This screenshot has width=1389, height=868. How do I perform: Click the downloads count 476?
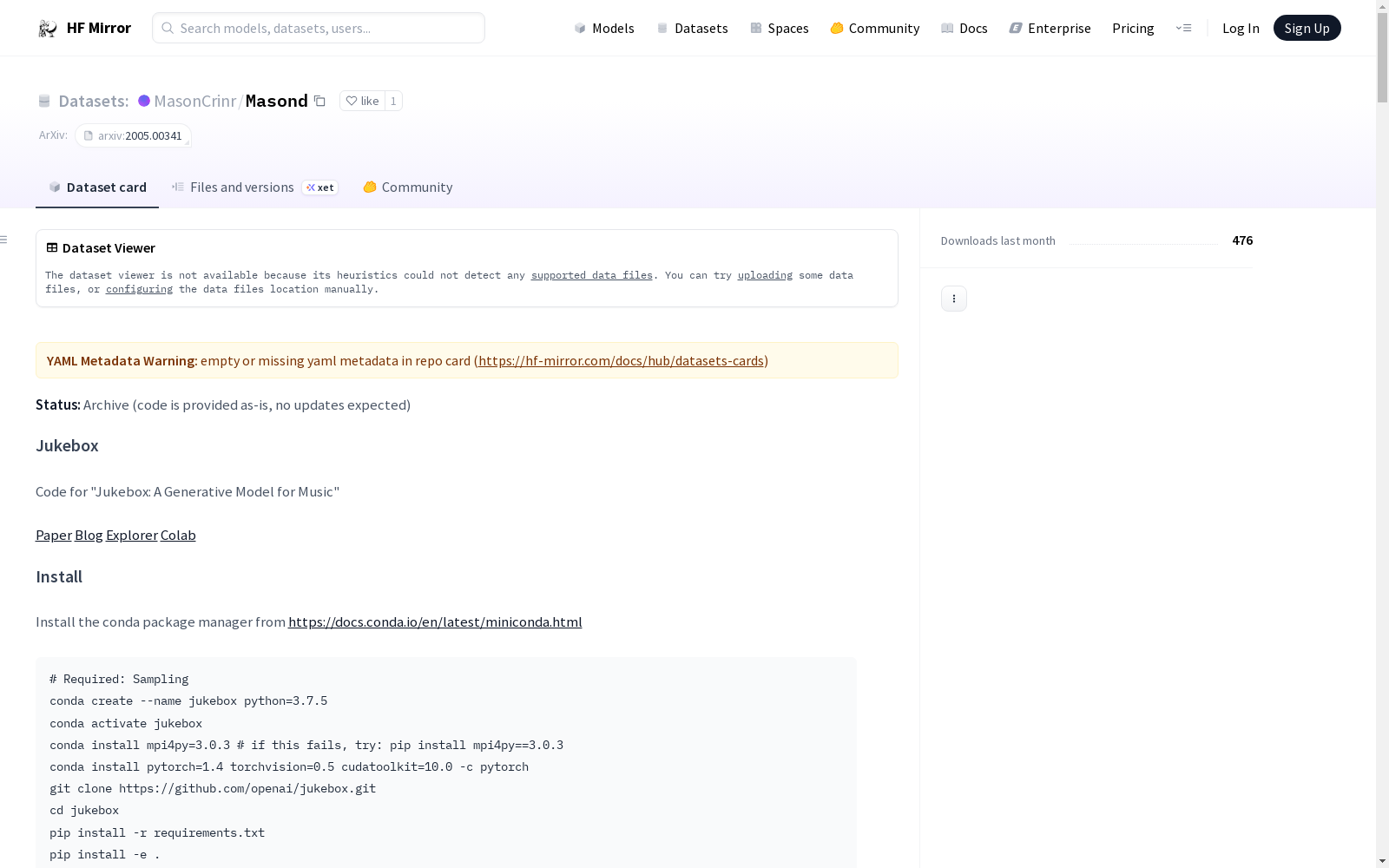[x=1242, y=240]
